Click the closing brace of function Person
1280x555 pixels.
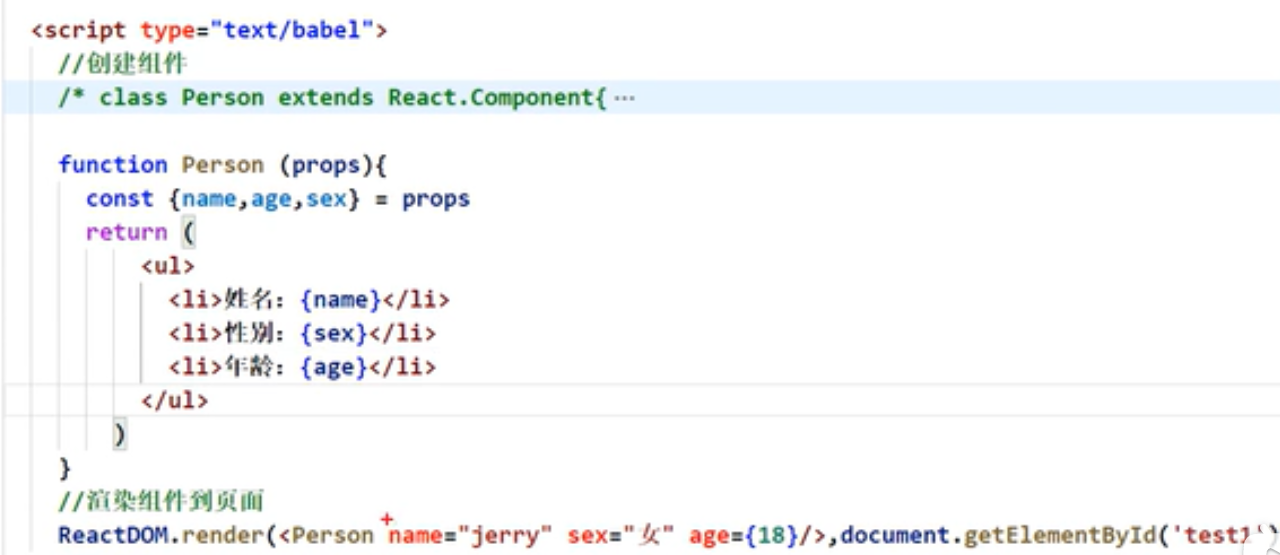point(66,468)
